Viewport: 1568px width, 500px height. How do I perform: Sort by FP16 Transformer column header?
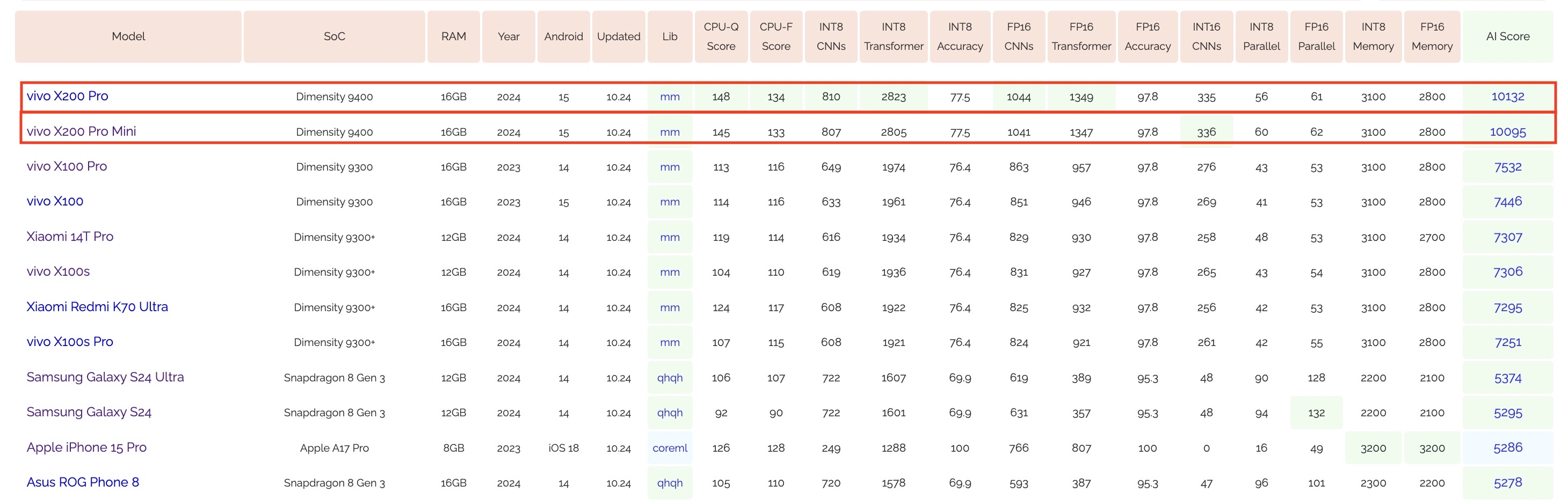tap(1081, 36)
